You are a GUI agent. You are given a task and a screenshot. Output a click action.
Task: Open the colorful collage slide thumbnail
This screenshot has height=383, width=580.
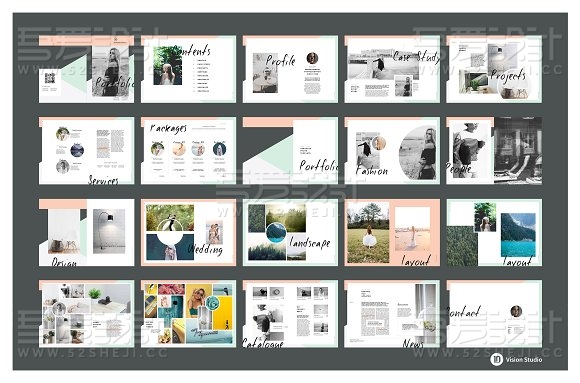tap(188, 314)
